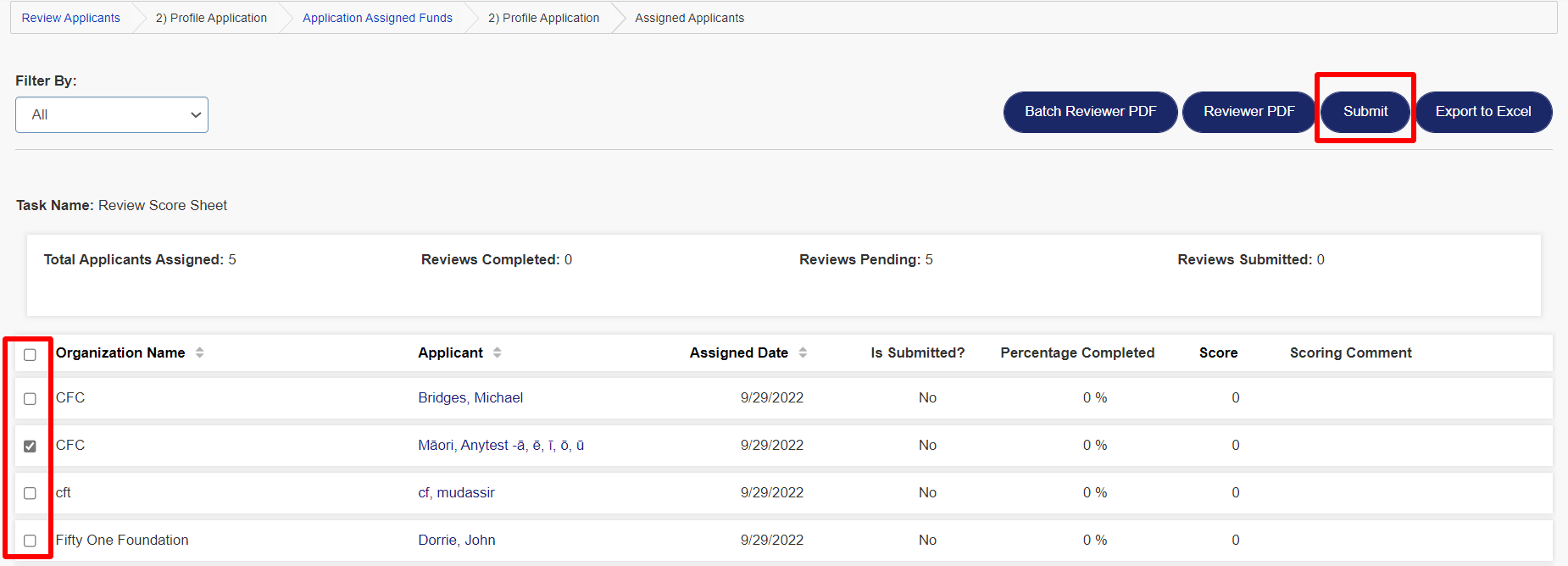
Task: Uncheck the Māori, Anytest row checkbox
Action: click(30, 446)
